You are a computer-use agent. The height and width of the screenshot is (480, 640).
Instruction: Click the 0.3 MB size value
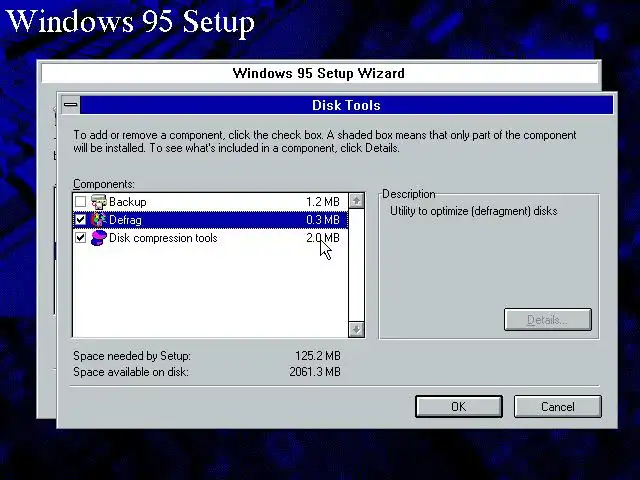coord(322,220)
